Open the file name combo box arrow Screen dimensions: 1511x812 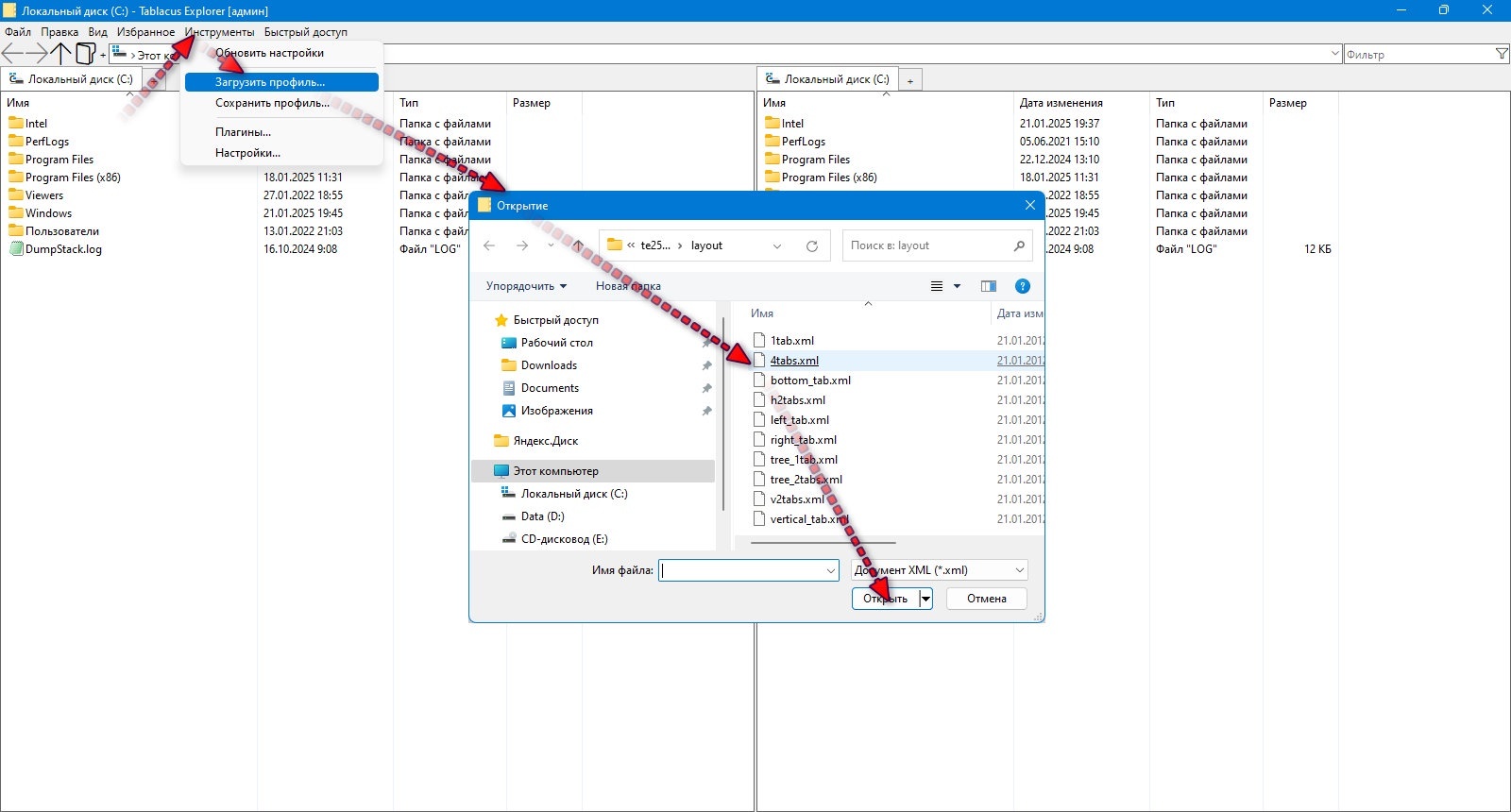pyautogui.click(x=831, y=570)
